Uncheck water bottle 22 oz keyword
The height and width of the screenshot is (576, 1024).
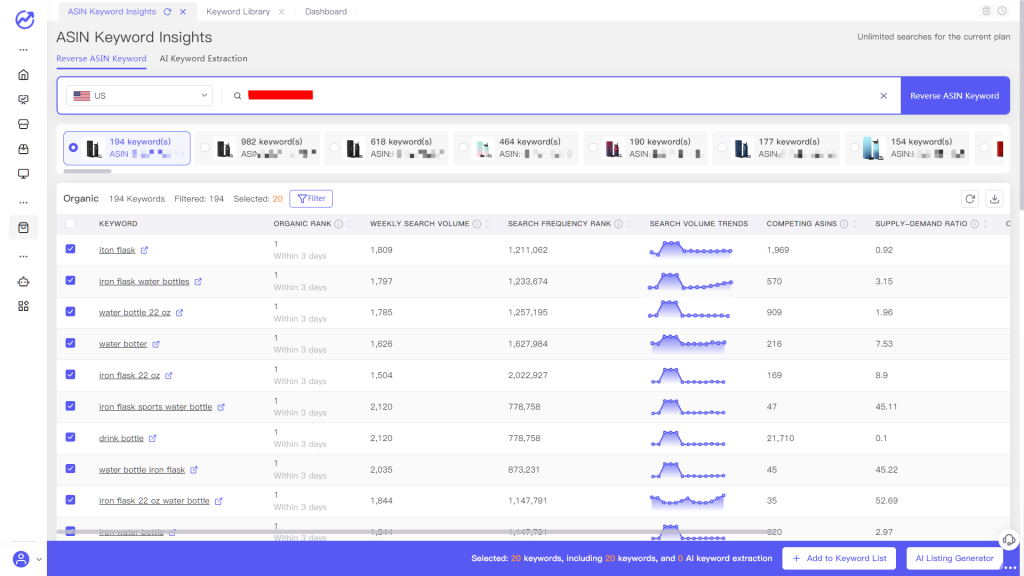(x=71, y=312)
